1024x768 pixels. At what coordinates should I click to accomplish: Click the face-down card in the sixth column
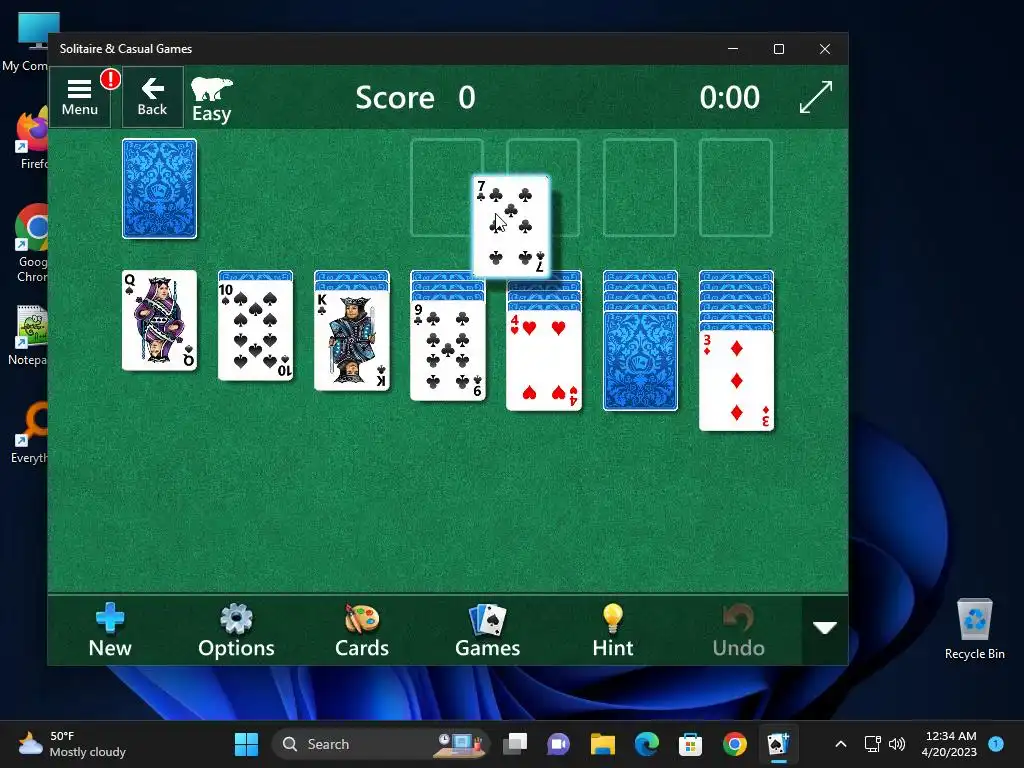pos(640,360)
